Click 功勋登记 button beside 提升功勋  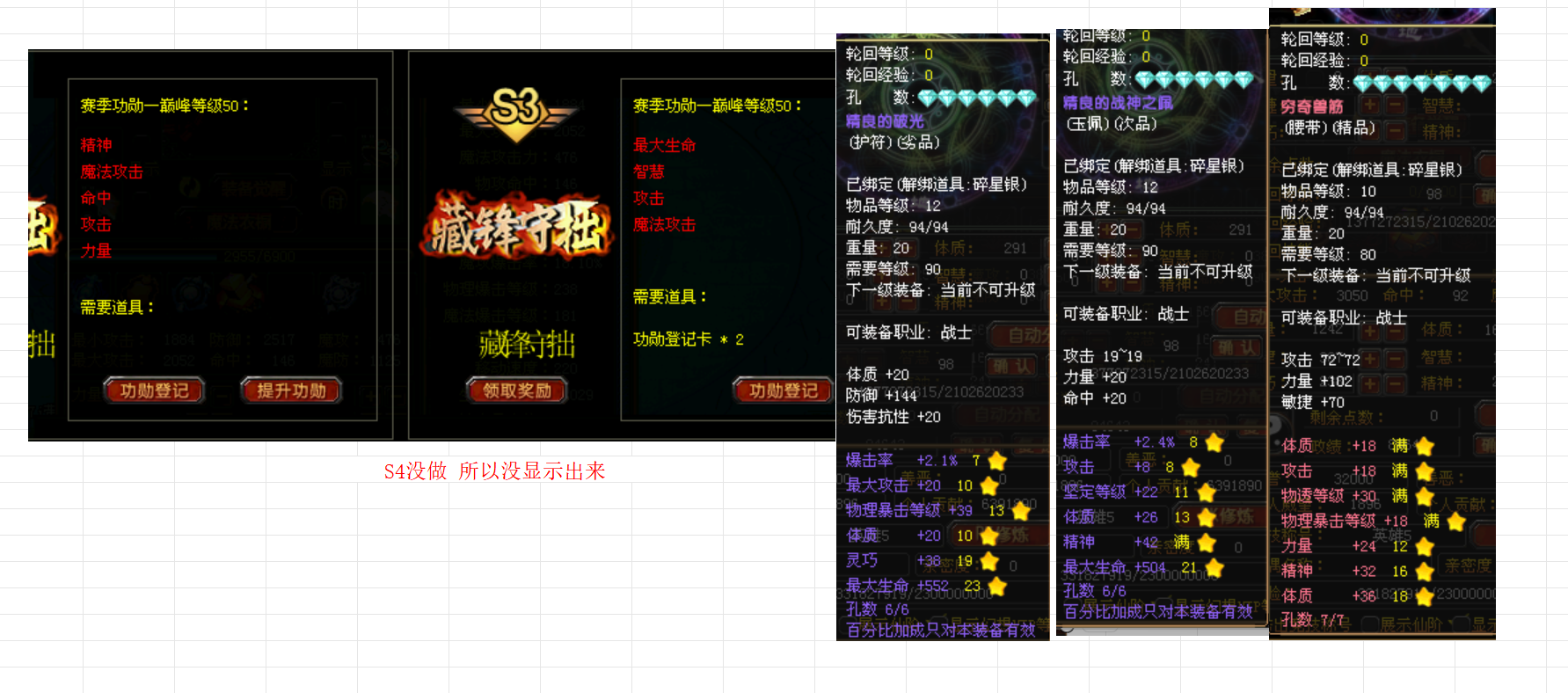click(x=155, y=390)
